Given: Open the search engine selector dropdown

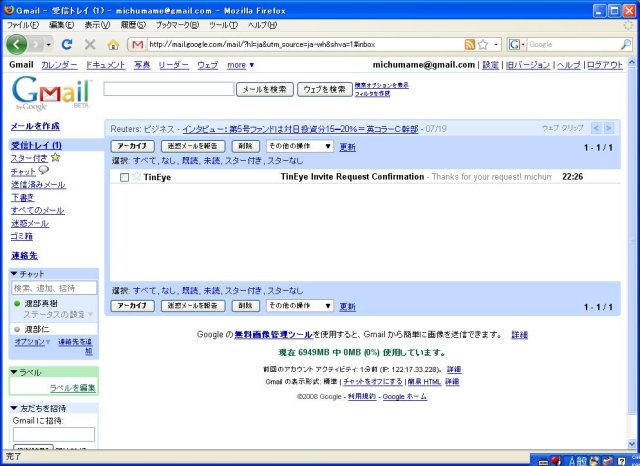Looking at the screenshot, I should 516,44.
